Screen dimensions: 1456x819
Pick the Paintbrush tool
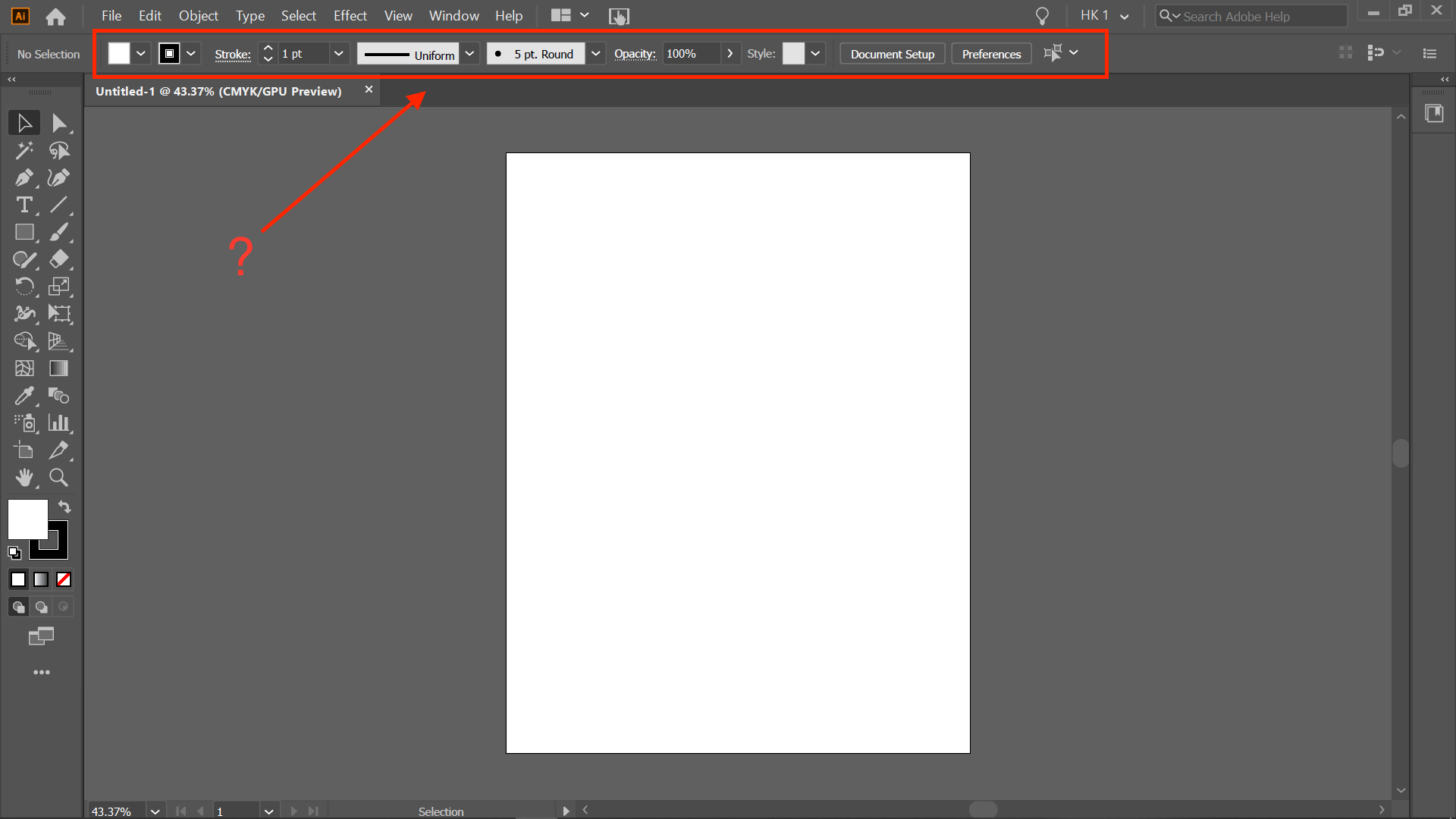58,232
